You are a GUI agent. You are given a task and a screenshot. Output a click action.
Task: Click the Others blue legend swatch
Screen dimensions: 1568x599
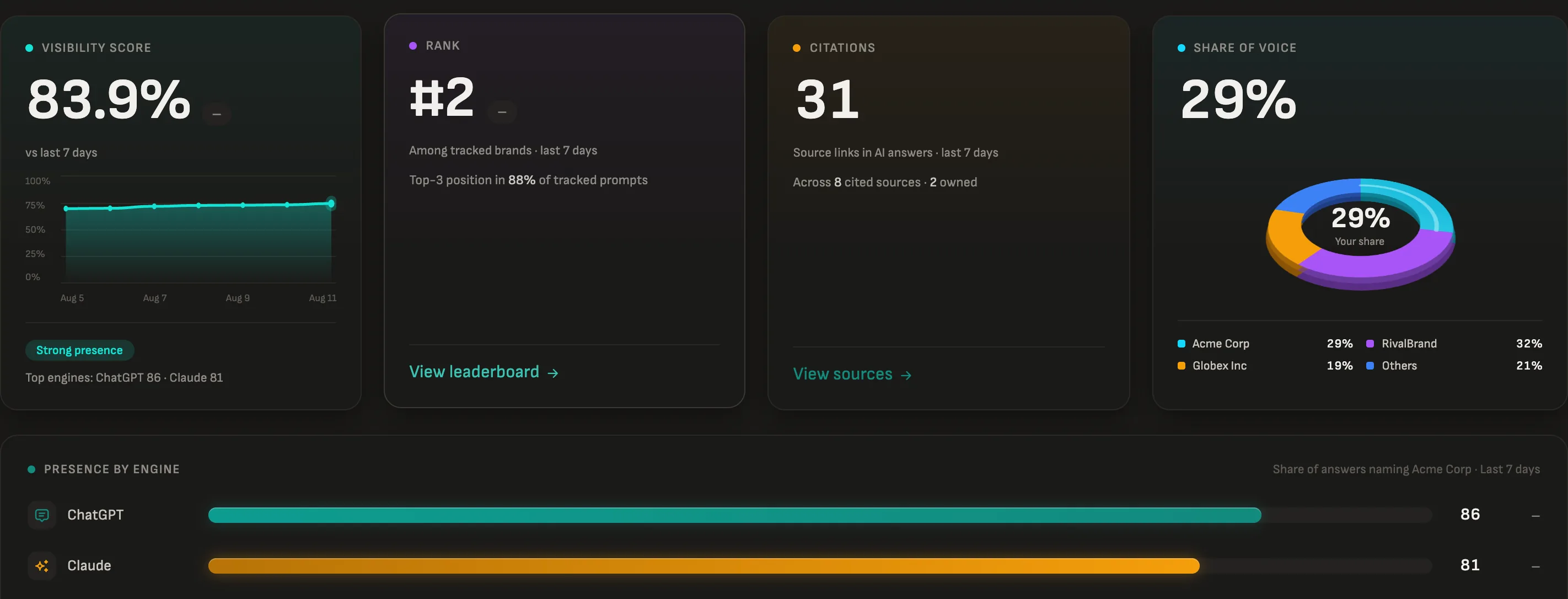pos(1370,366)
